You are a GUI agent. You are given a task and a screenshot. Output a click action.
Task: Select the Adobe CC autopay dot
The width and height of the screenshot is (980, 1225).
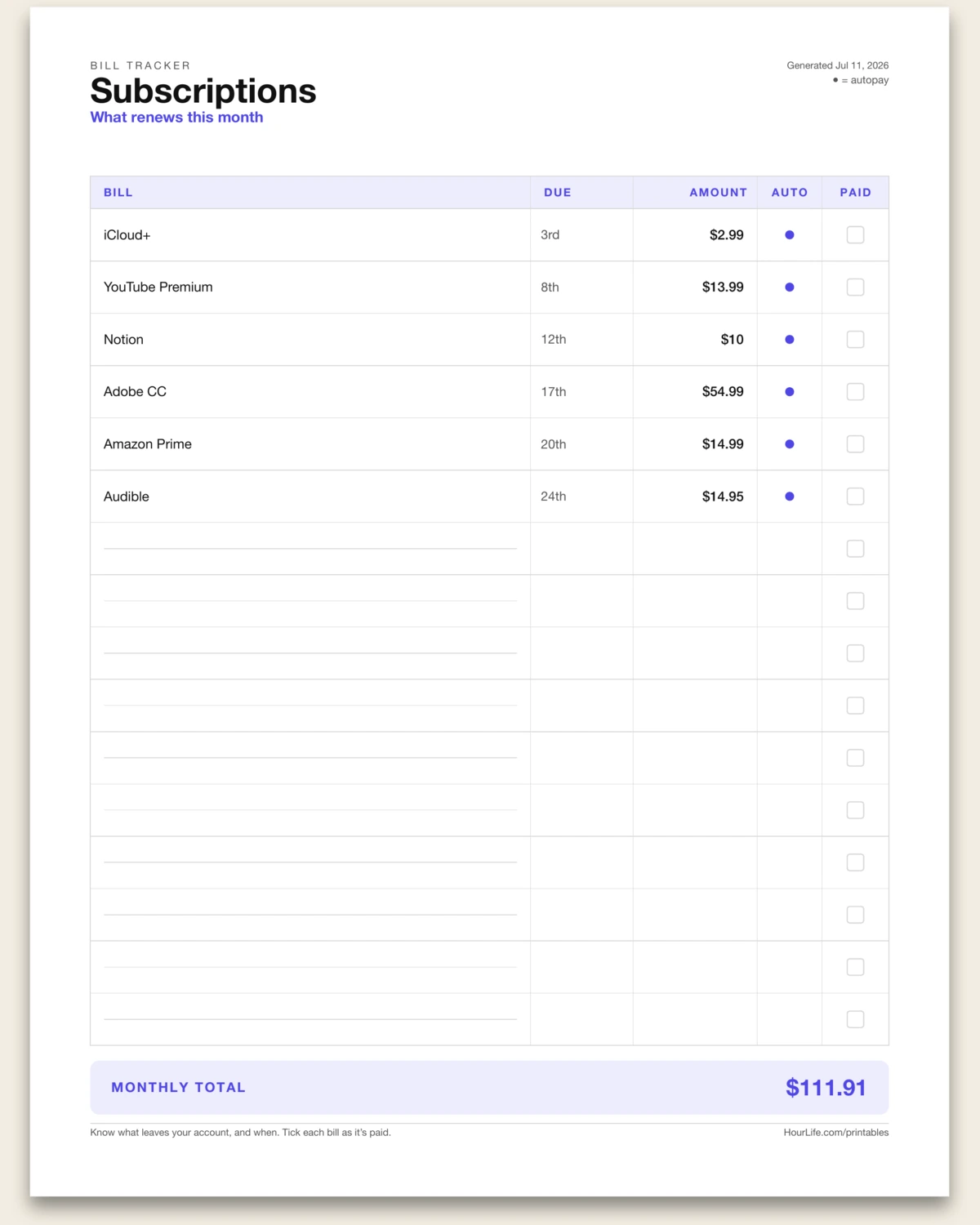point(790,392)
